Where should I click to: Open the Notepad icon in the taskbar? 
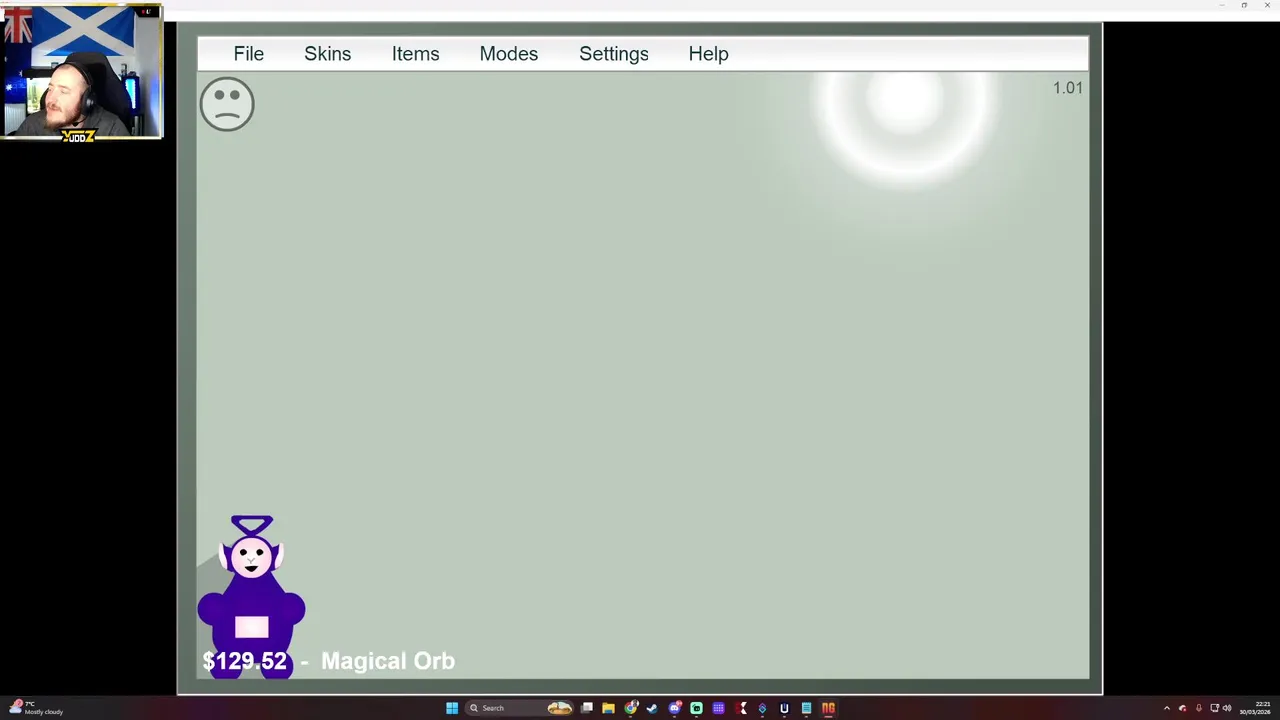point(806,708)
